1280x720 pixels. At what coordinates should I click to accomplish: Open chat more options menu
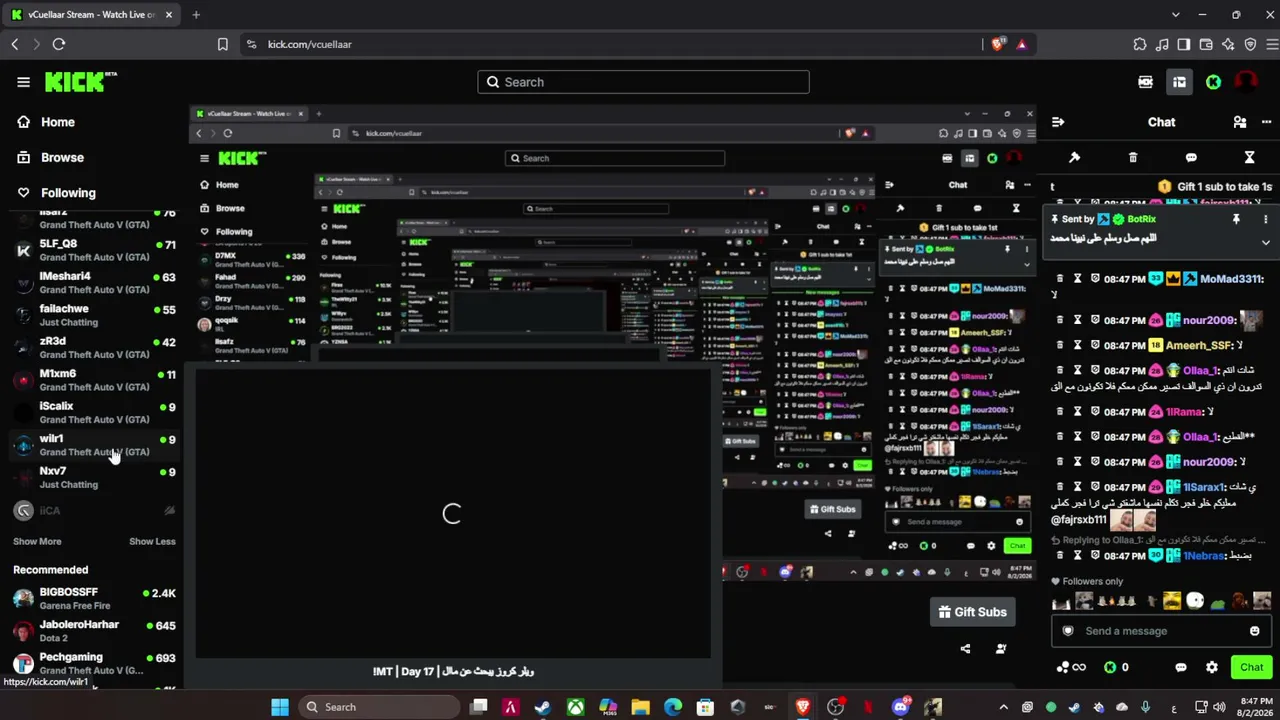[x=1268, y=122]
